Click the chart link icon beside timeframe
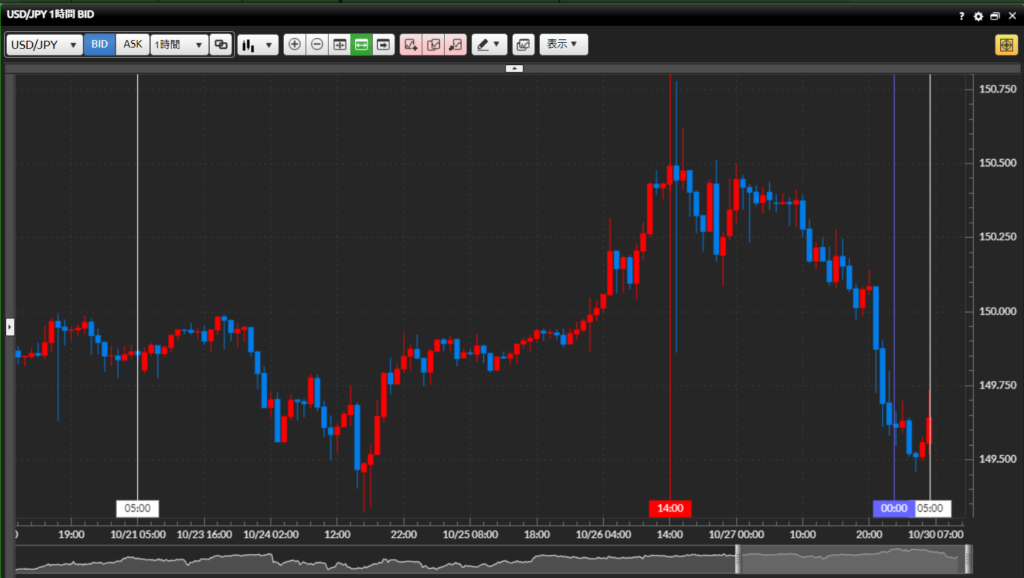 [x=221, y=45]
